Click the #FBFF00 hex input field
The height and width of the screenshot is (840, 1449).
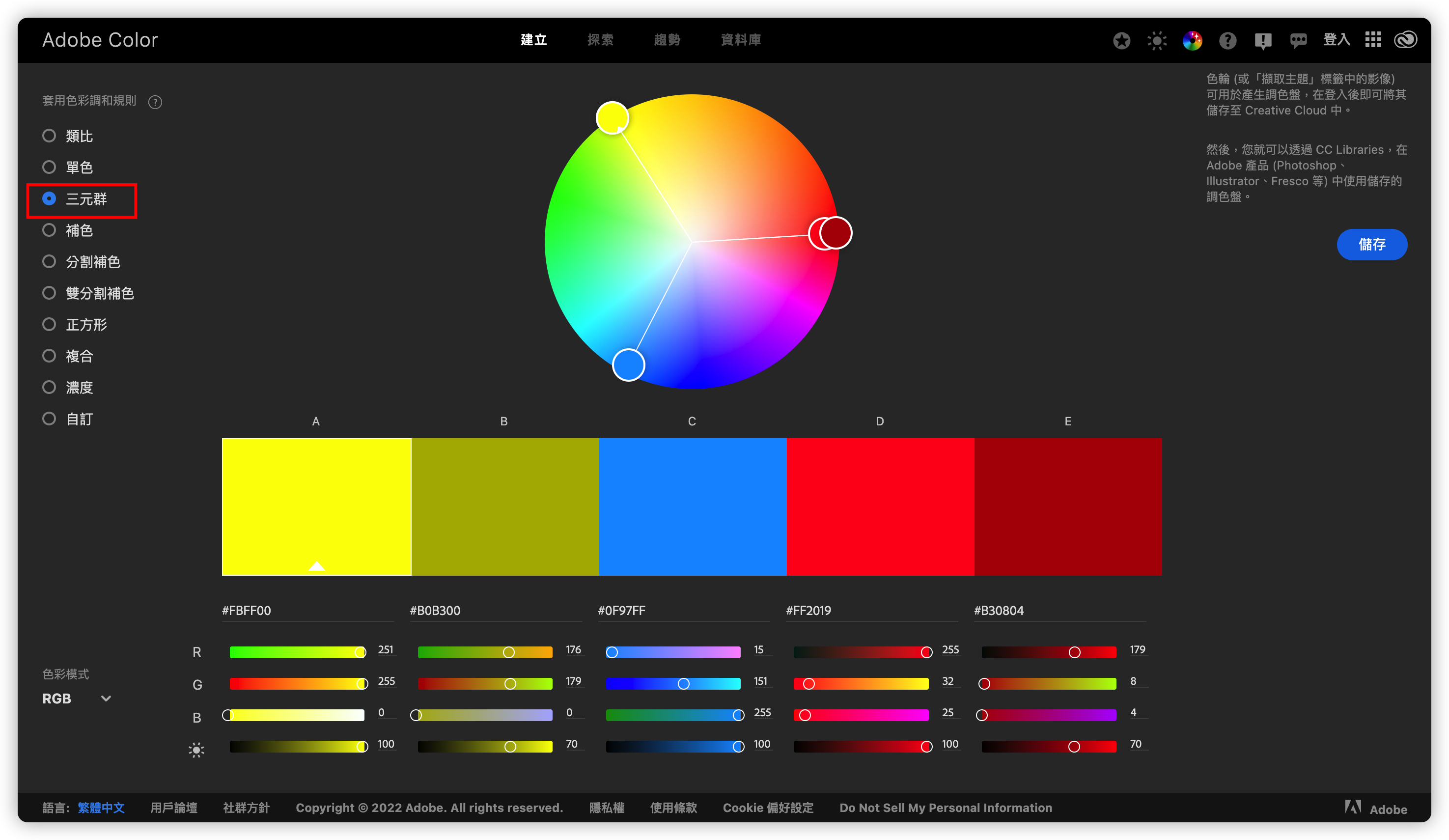click(x=307, y=611)
